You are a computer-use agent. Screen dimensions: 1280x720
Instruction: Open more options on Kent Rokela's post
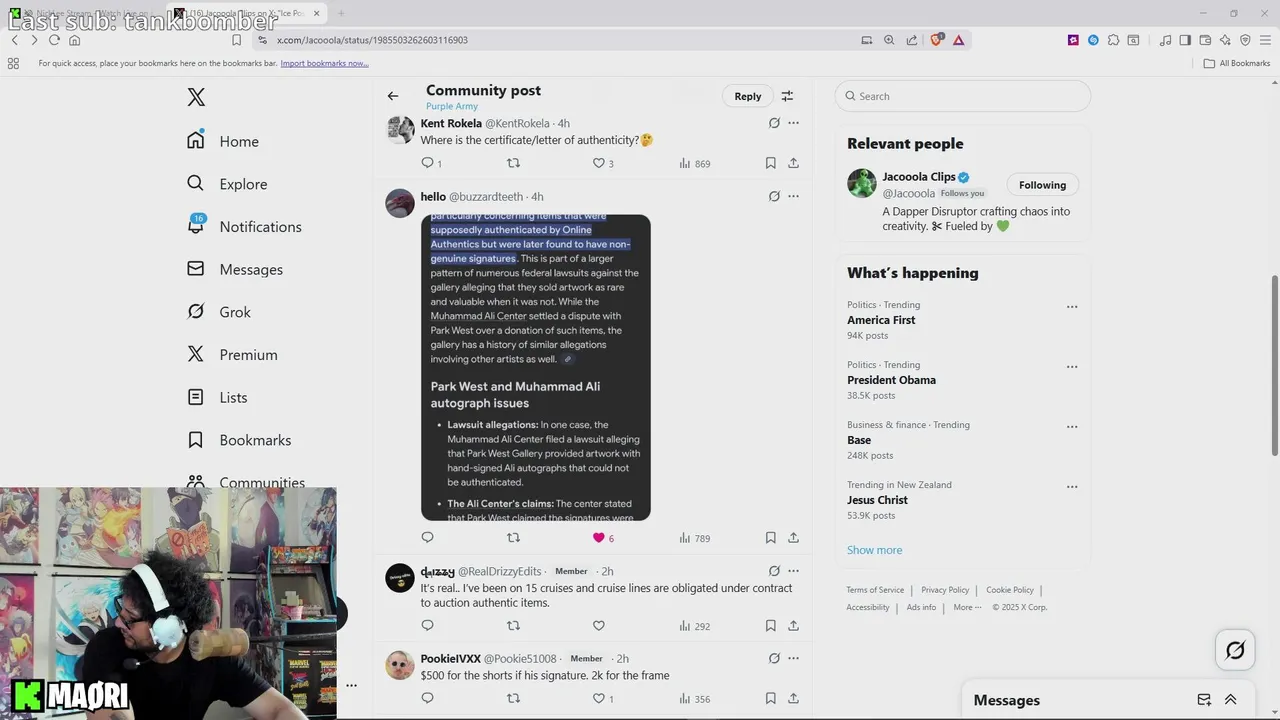click(793, 123)
